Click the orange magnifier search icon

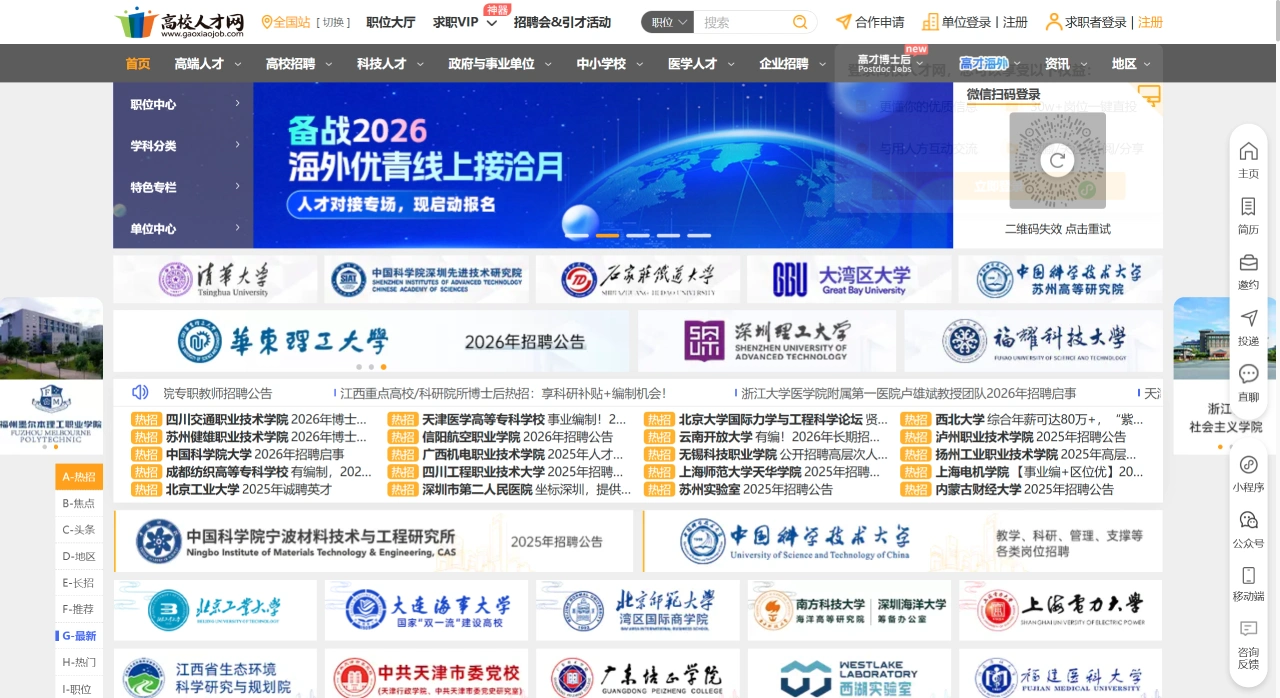[799, 21]
